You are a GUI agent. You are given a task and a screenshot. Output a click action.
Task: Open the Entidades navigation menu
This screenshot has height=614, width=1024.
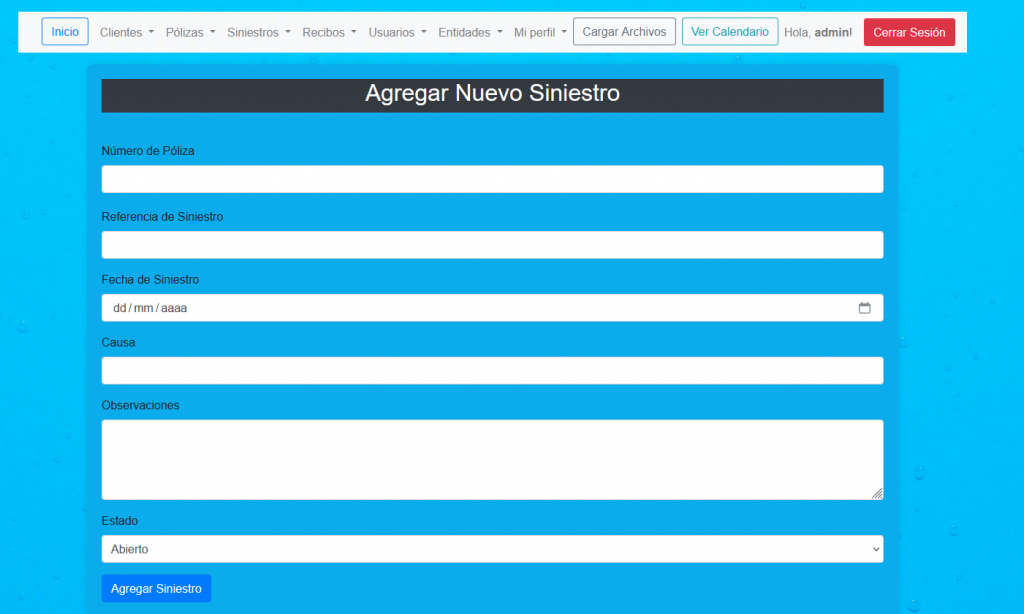tap(470, 32)
